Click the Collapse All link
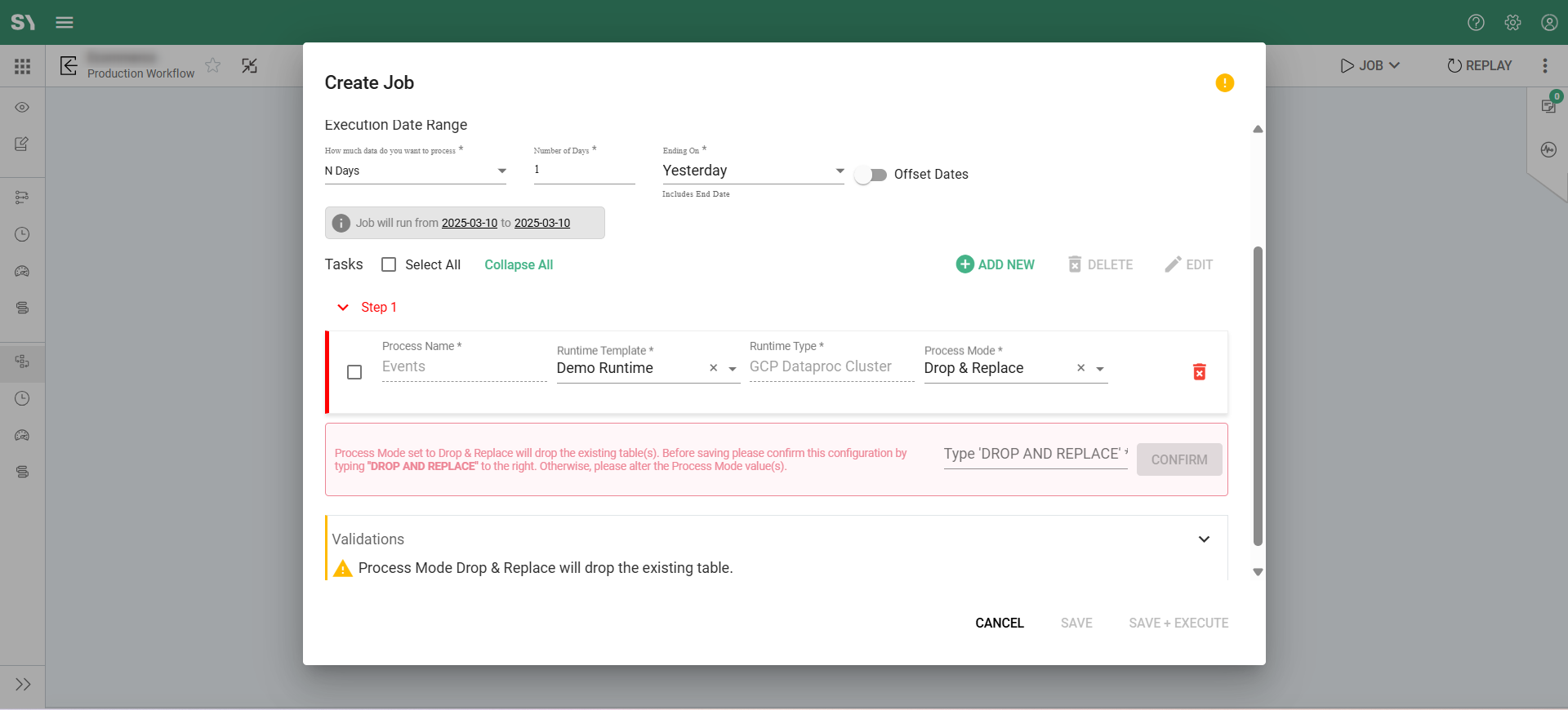 click(x=519, y=264)
